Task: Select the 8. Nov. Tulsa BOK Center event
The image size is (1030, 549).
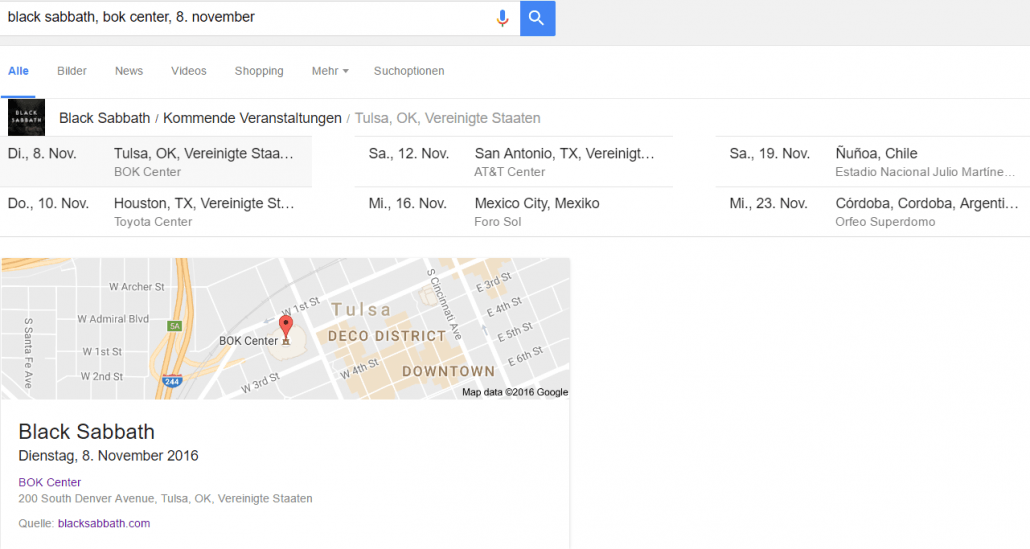Action: point(156,162)
